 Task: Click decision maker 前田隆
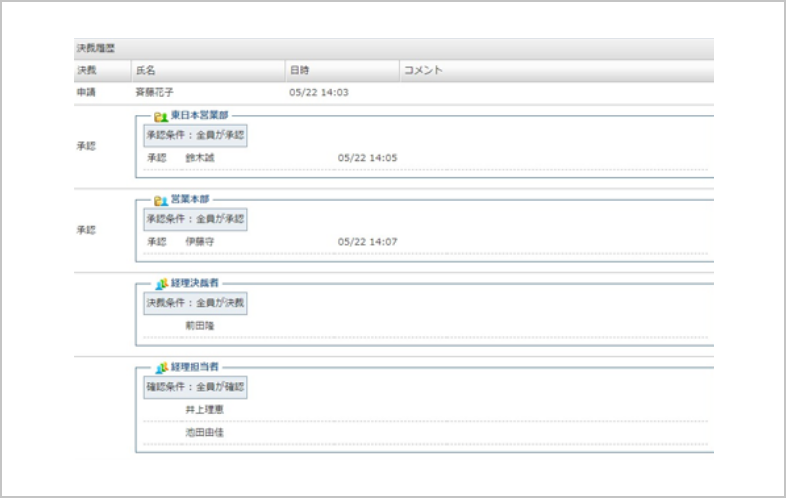200,325
